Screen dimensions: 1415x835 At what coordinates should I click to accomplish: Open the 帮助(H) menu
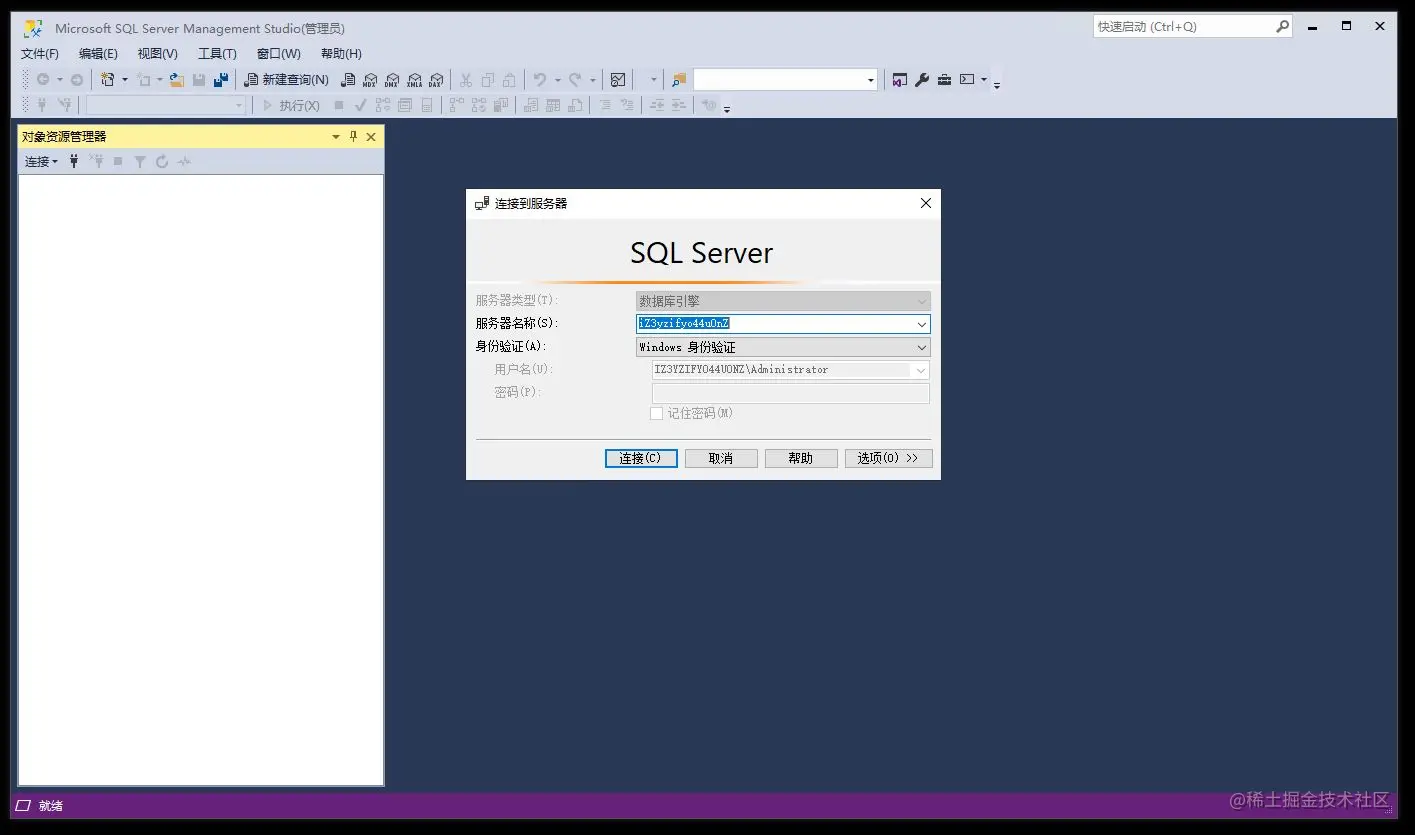coord(341,54)
